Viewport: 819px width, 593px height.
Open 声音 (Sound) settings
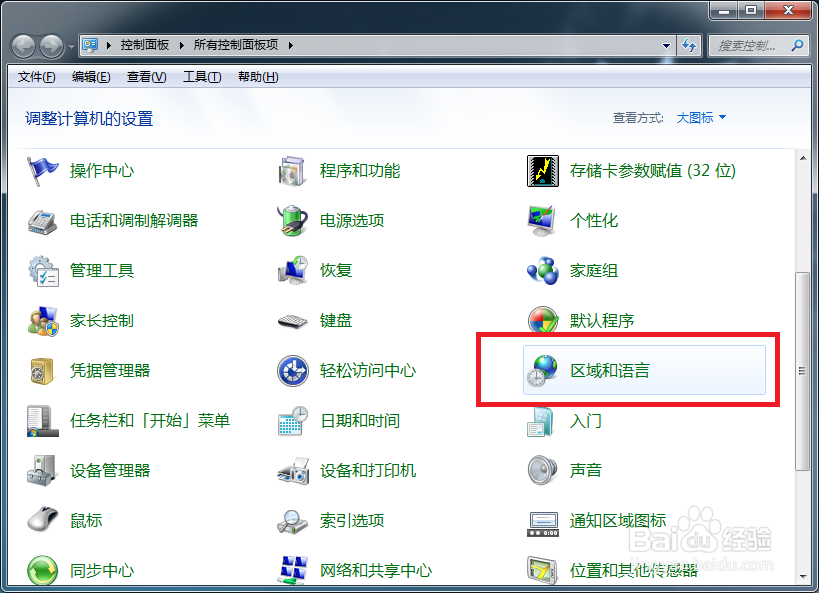tap(585, 470)
